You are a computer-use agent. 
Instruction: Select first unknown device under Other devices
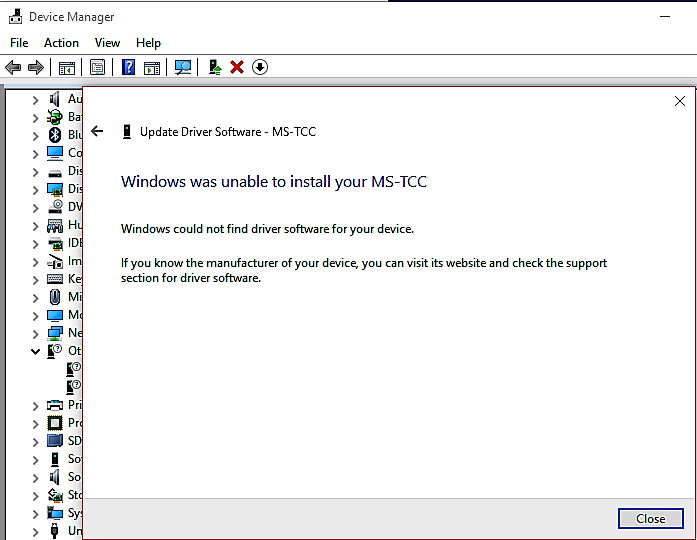pyautogui.click(x=74, y=368)
